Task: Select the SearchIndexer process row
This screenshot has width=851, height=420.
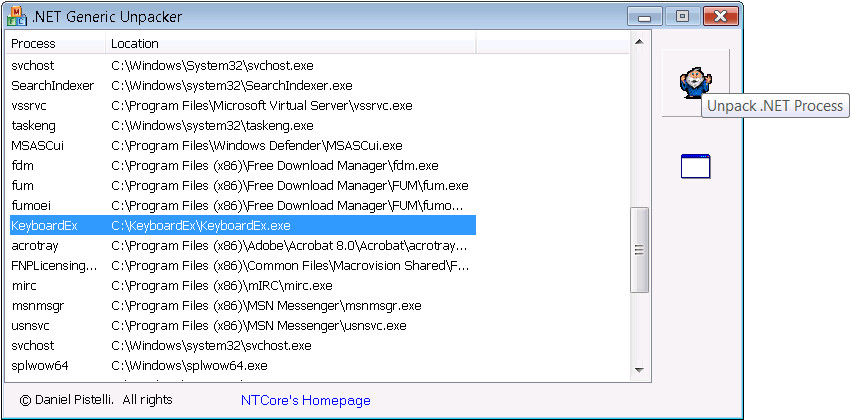Action: pyautogui.click(x=243, y=86)
